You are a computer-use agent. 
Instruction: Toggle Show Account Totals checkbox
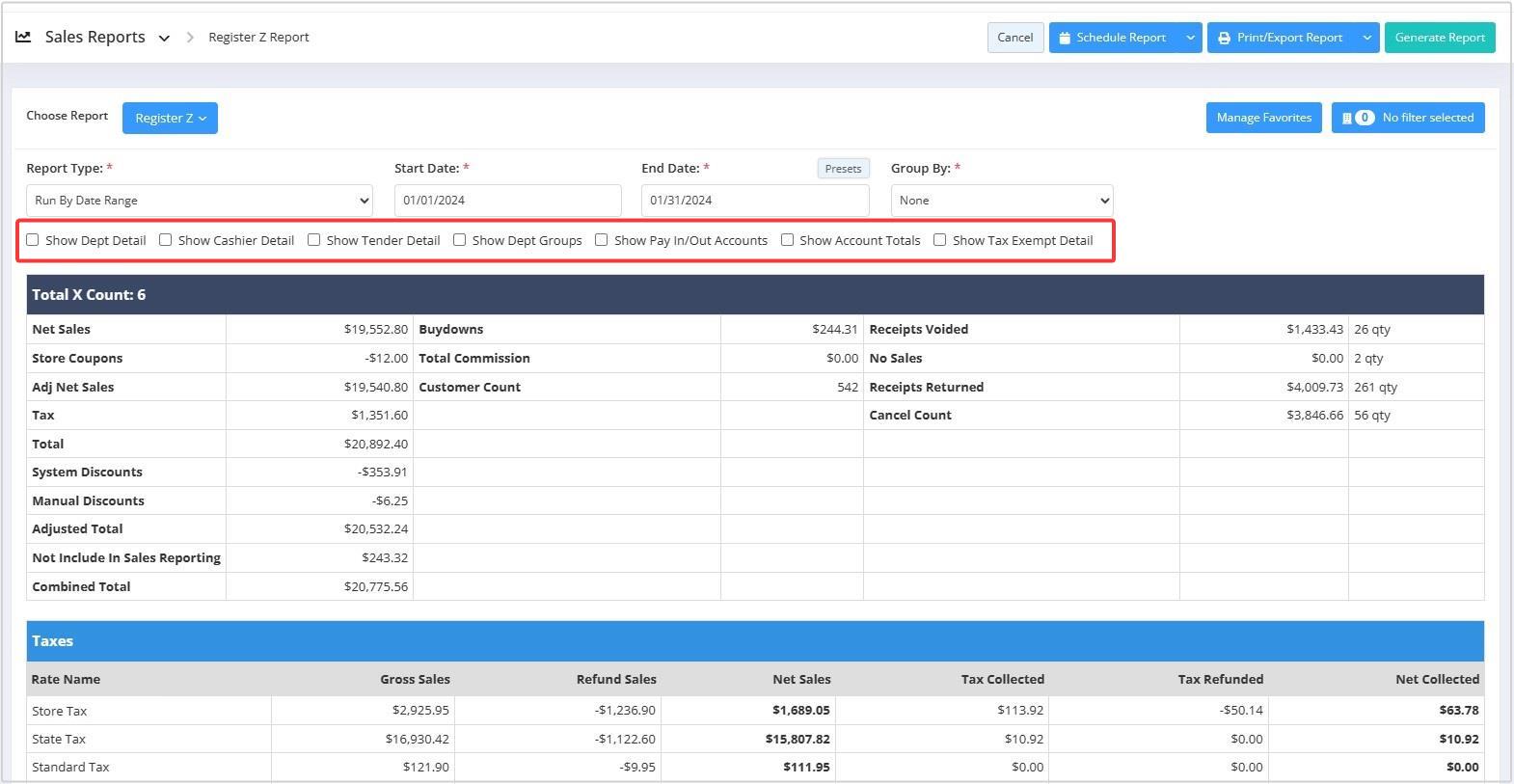tap(787, 240)
